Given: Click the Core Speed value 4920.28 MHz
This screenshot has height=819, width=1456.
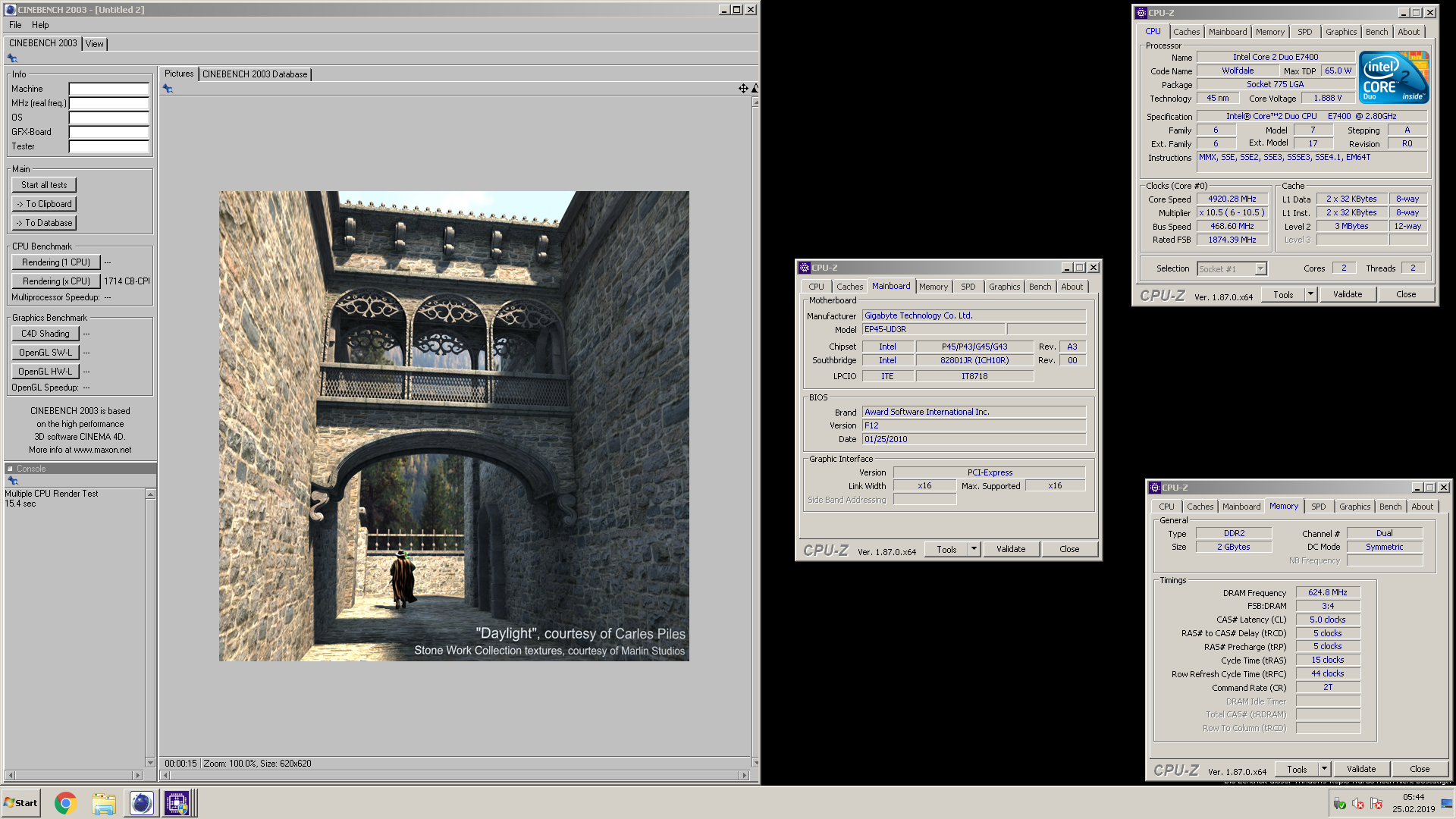Looking at the screenshot, I should (x=1232, y=199).
